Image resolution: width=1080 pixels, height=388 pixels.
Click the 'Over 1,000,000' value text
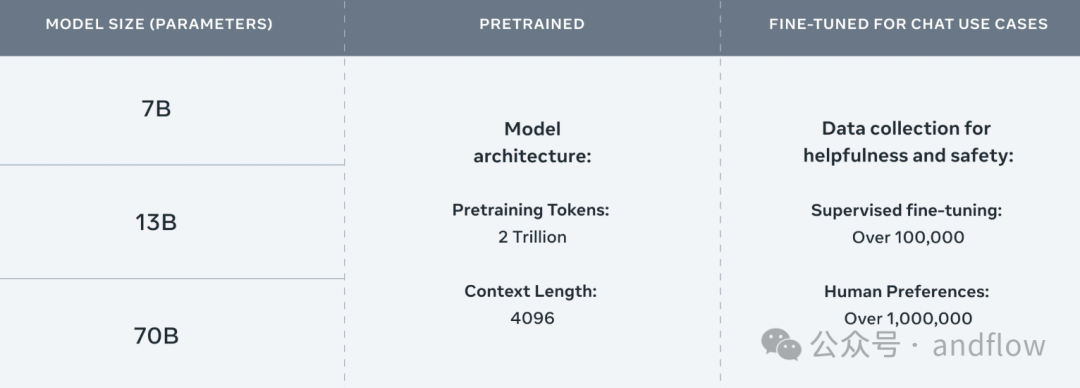pyautogui.click(x=908, y=318)
